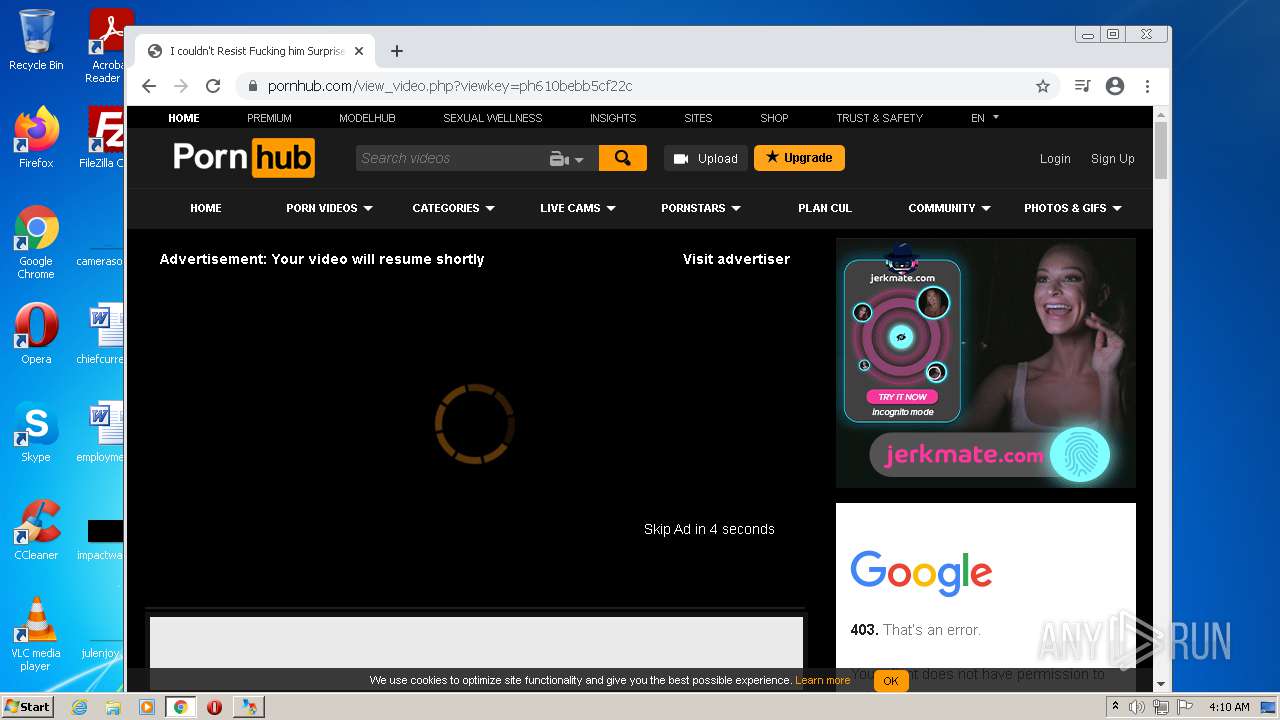Click the 4:10 AM taskbar clock
The height and width of the screenshot is (720, 1280).
1229,707
